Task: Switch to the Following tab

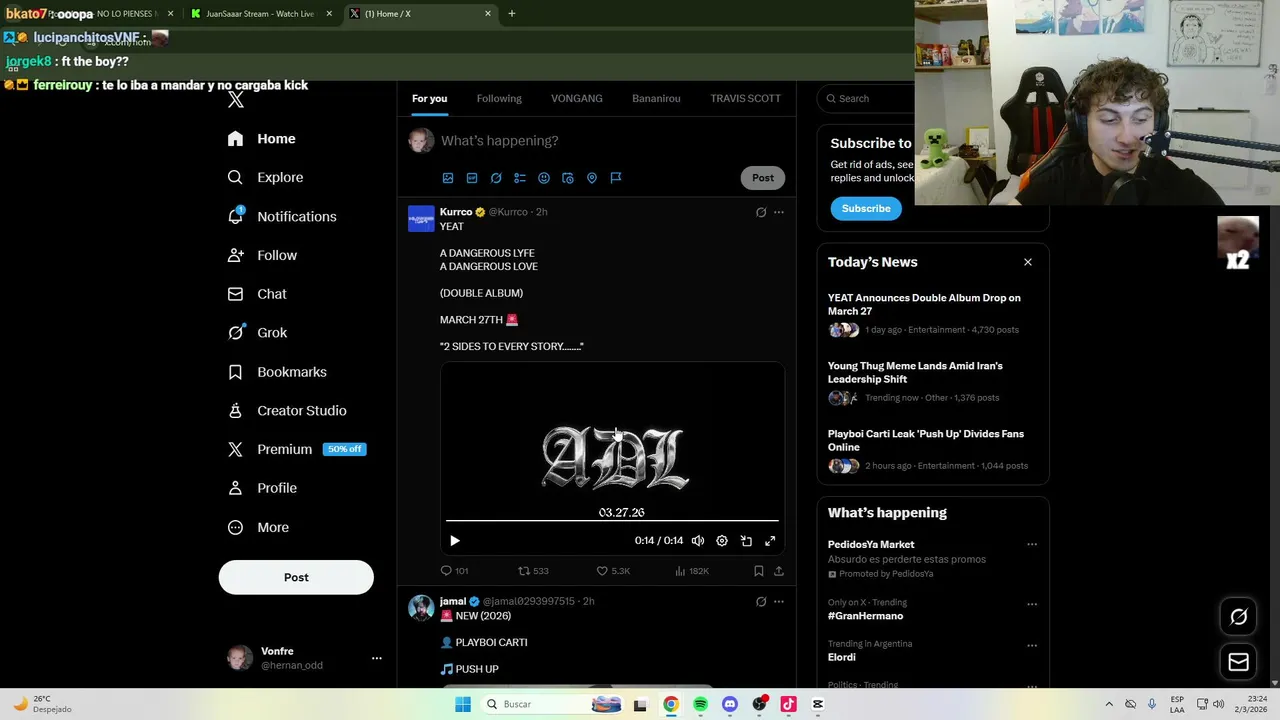Action: (499, 98)
